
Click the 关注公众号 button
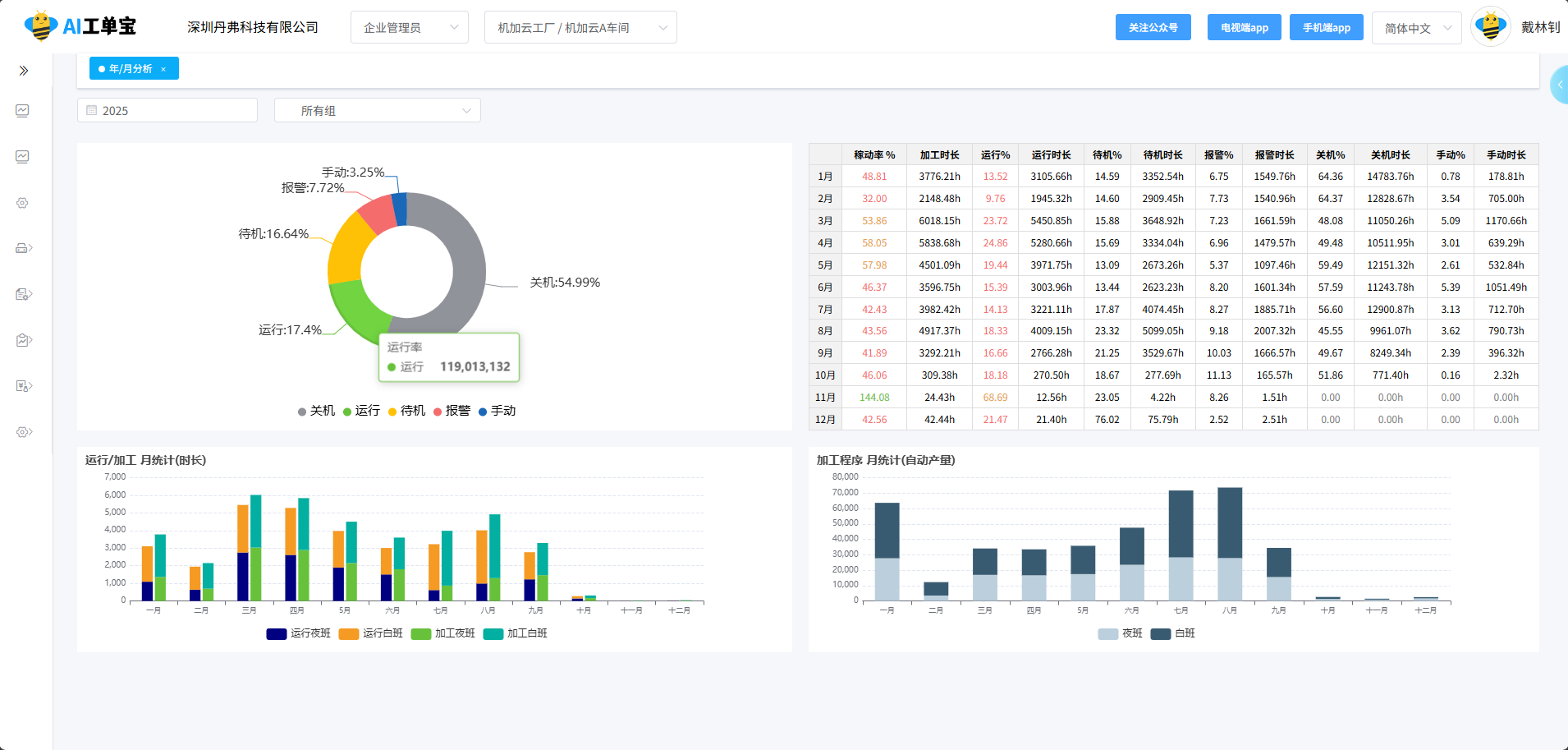click(x=1153, y=28)
